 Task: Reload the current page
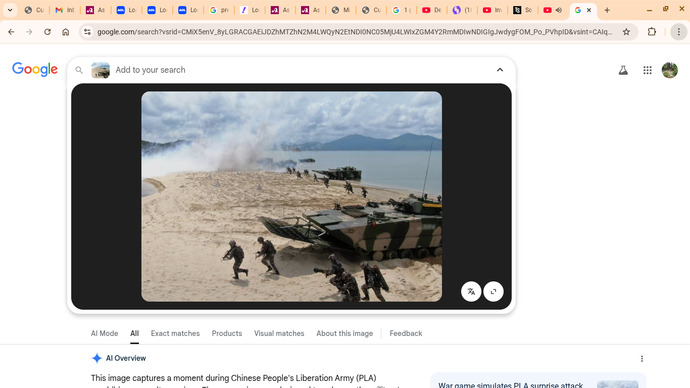tap(47, 32)
